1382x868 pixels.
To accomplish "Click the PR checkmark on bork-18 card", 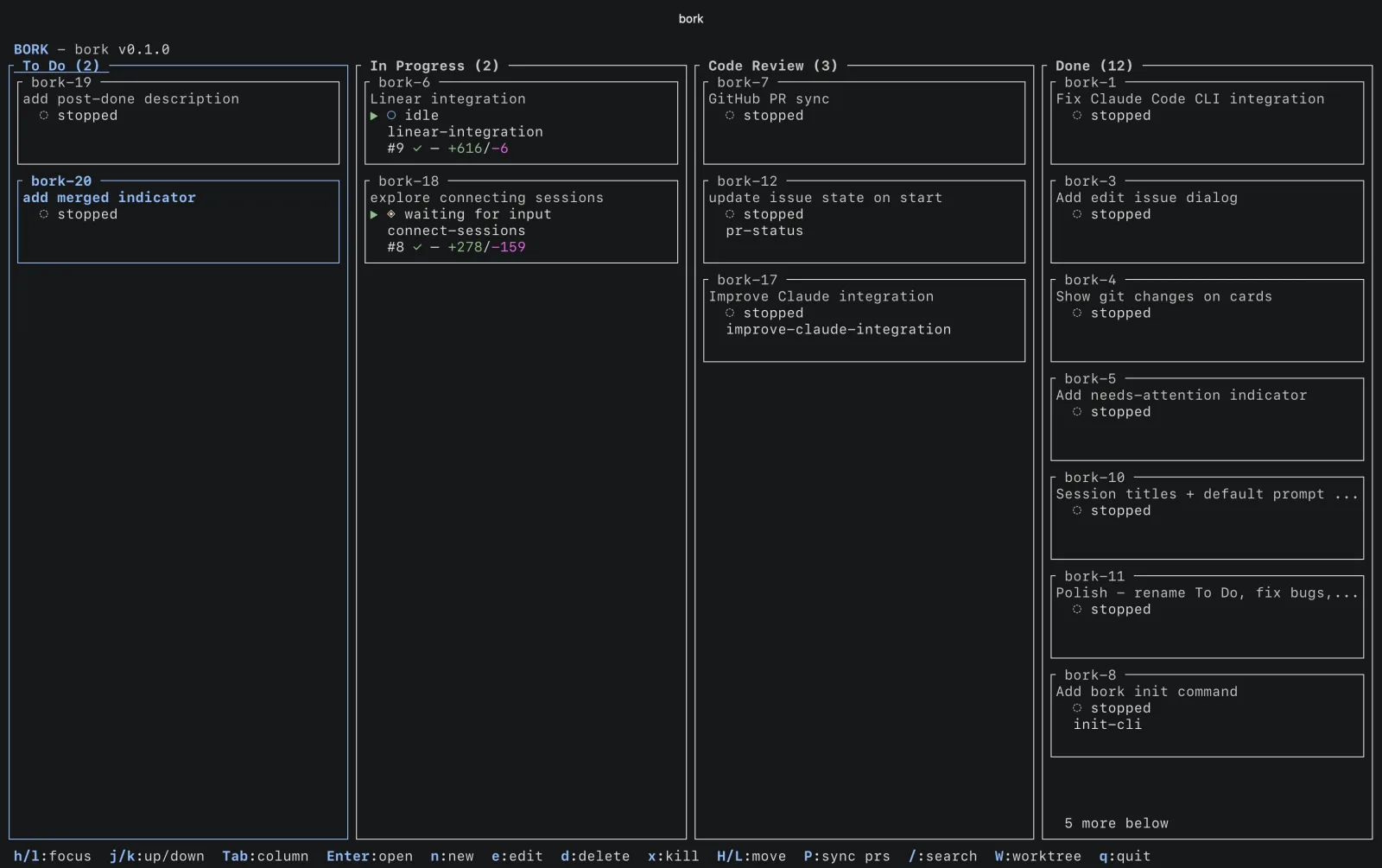I will coord(417,247).
